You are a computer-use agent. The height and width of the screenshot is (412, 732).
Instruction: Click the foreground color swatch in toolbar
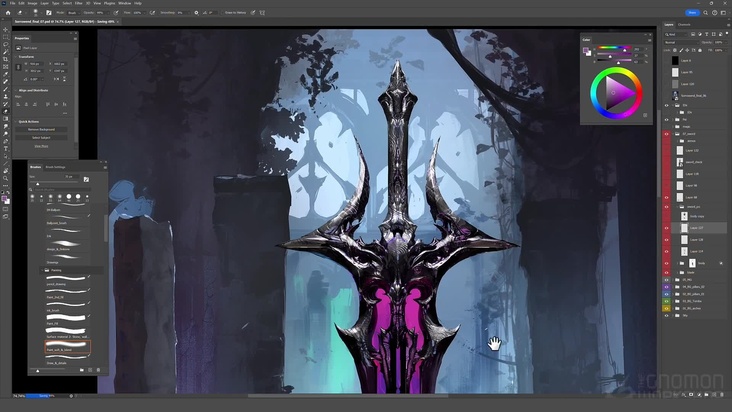pyautogui.click(x=4, y=199)
